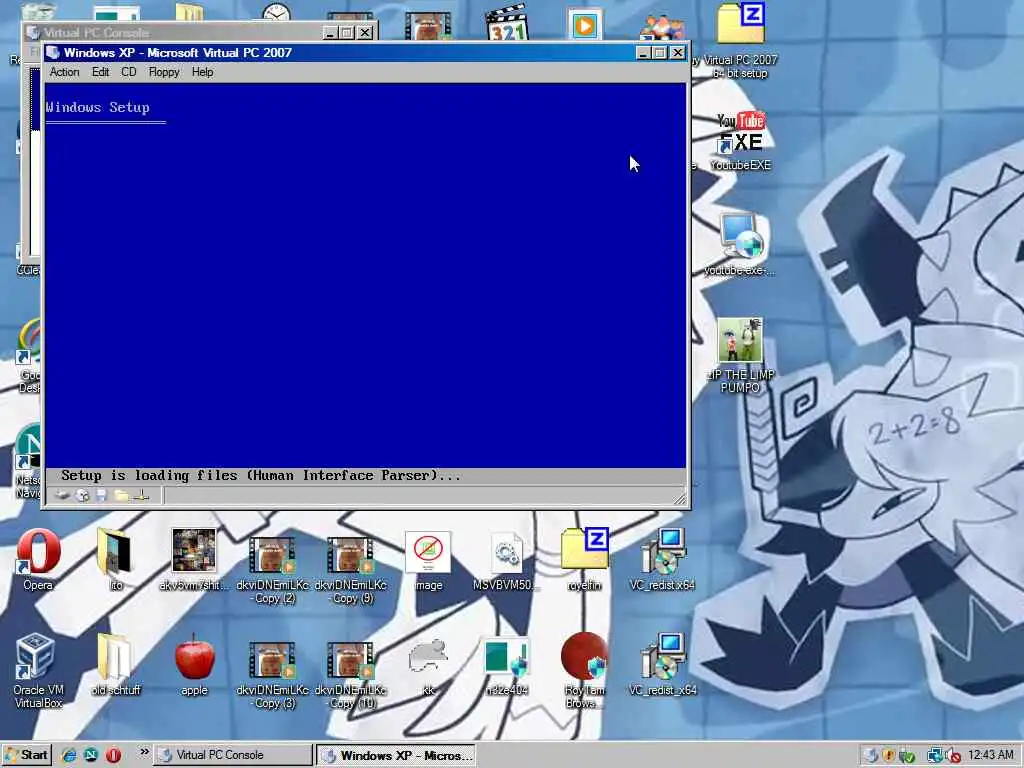Select the 'kk' file icon
The width and height of the screenshot is (1024, 768).
(x=428, y=666)
